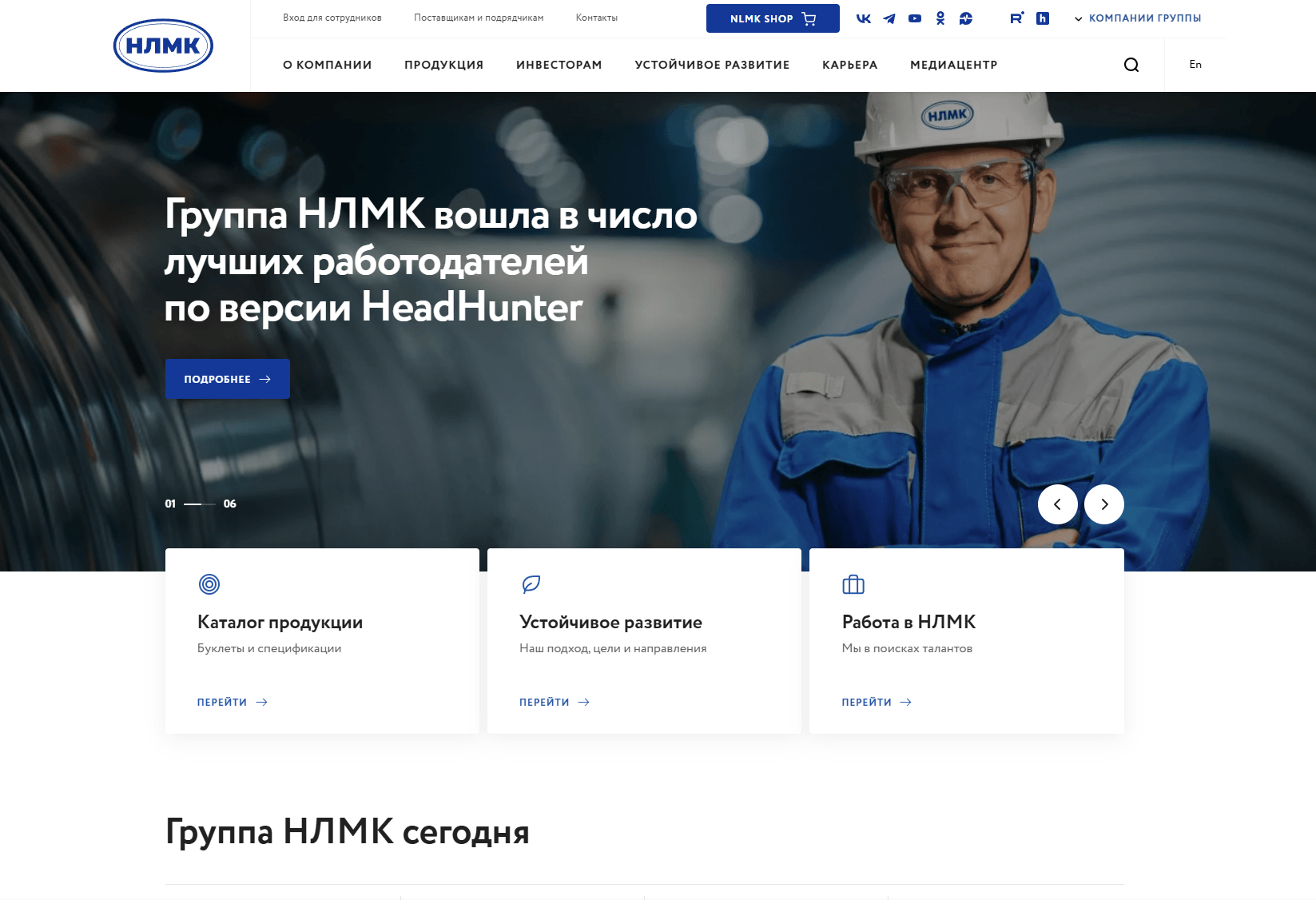Go to the previous hero slide
The image size is (1316, 900).
tap(1058, 504)
